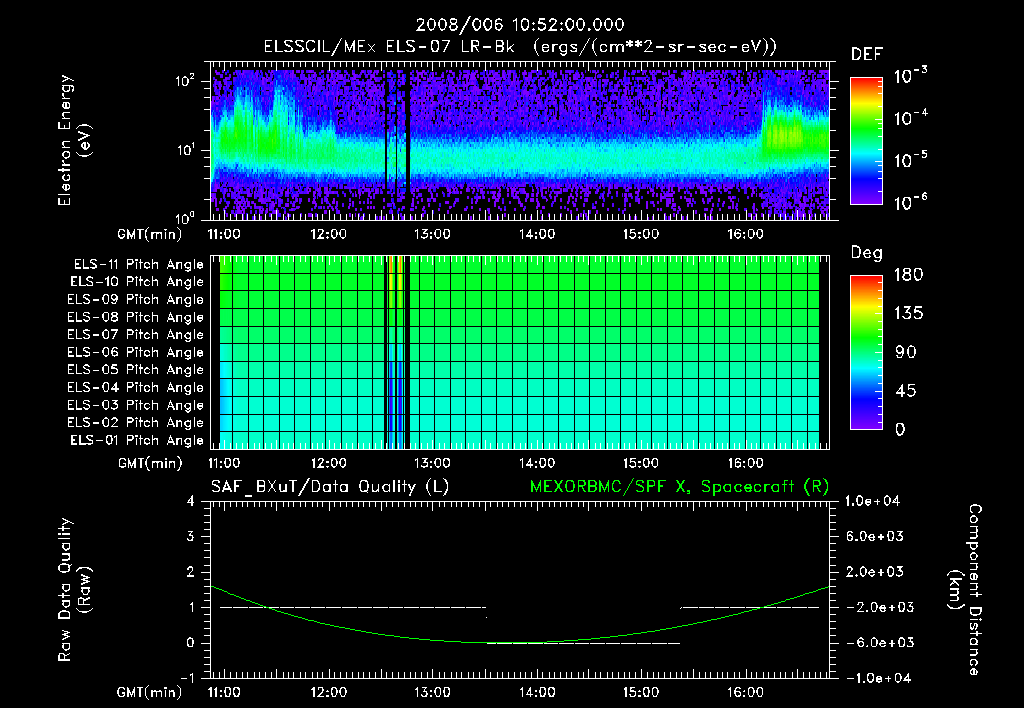Viewport: 1024px width, 708px height.
Task: Click the 90 value on Deg scale
Action: coord(906,353)
